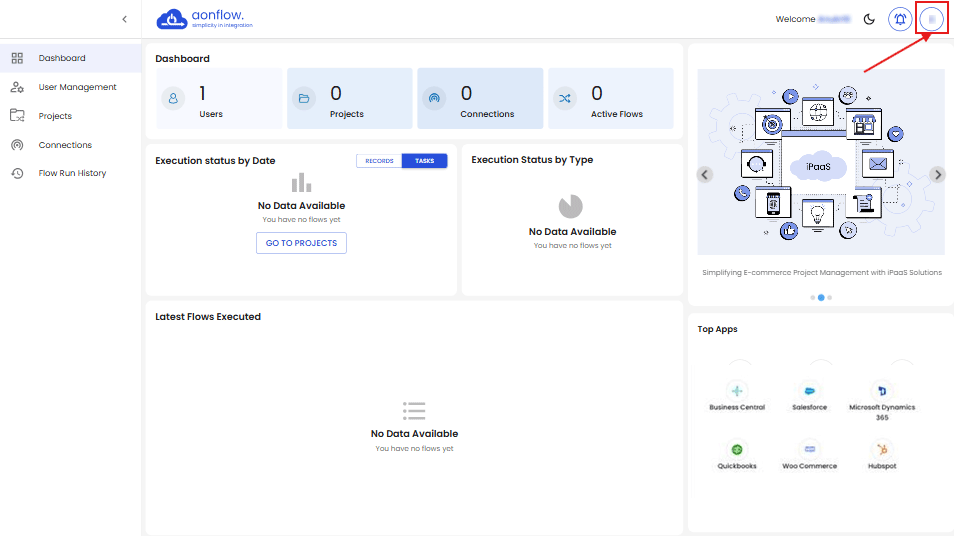
Task: Open Connections in sidebar
Action: pos(65,145)
